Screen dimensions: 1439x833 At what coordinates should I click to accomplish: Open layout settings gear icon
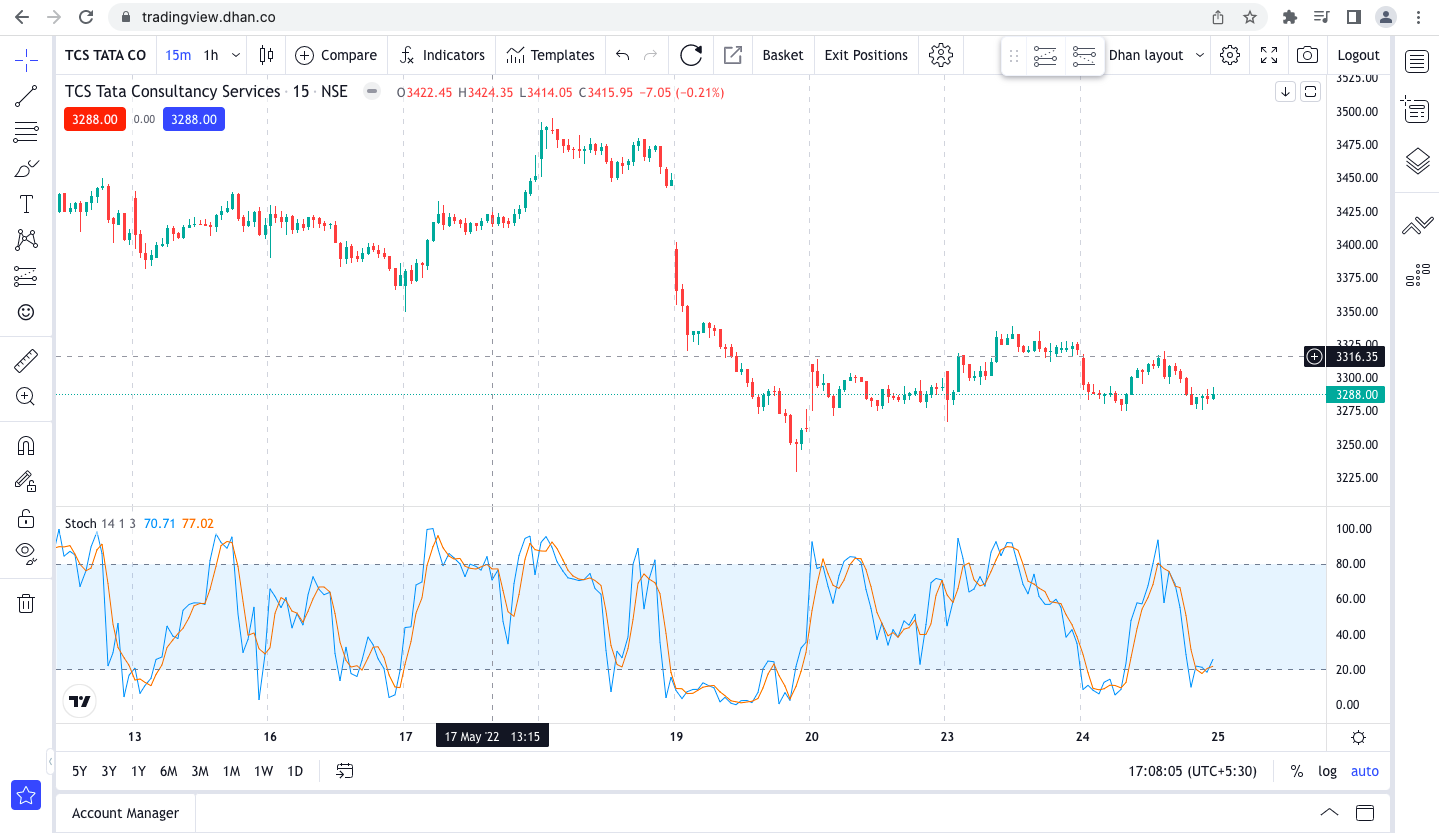coord(1231,55)
